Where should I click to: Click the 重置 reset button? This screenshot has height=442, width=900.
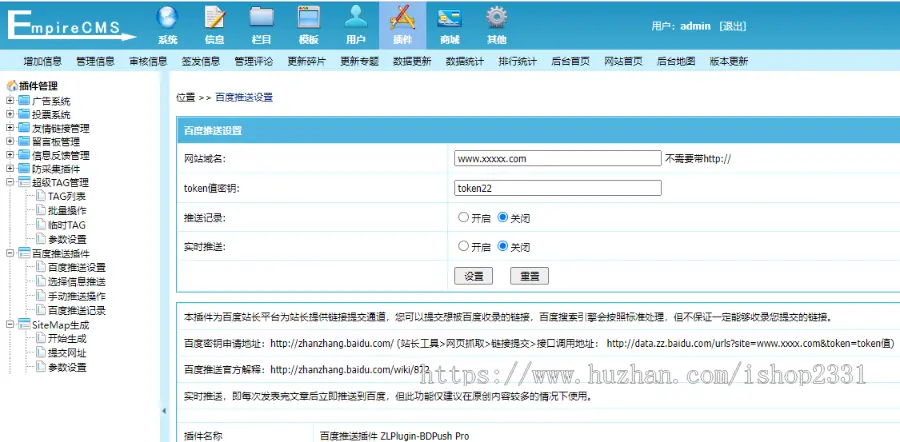click(529, 276)
